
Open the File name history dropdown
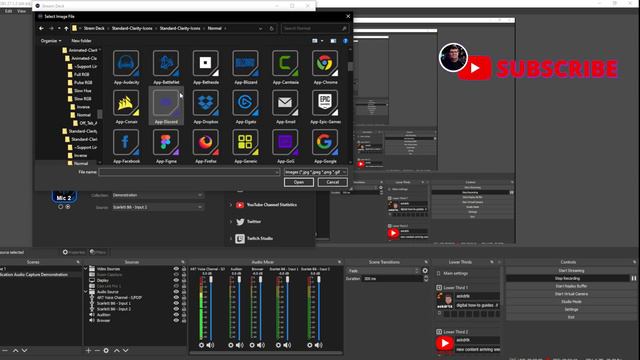277,172
